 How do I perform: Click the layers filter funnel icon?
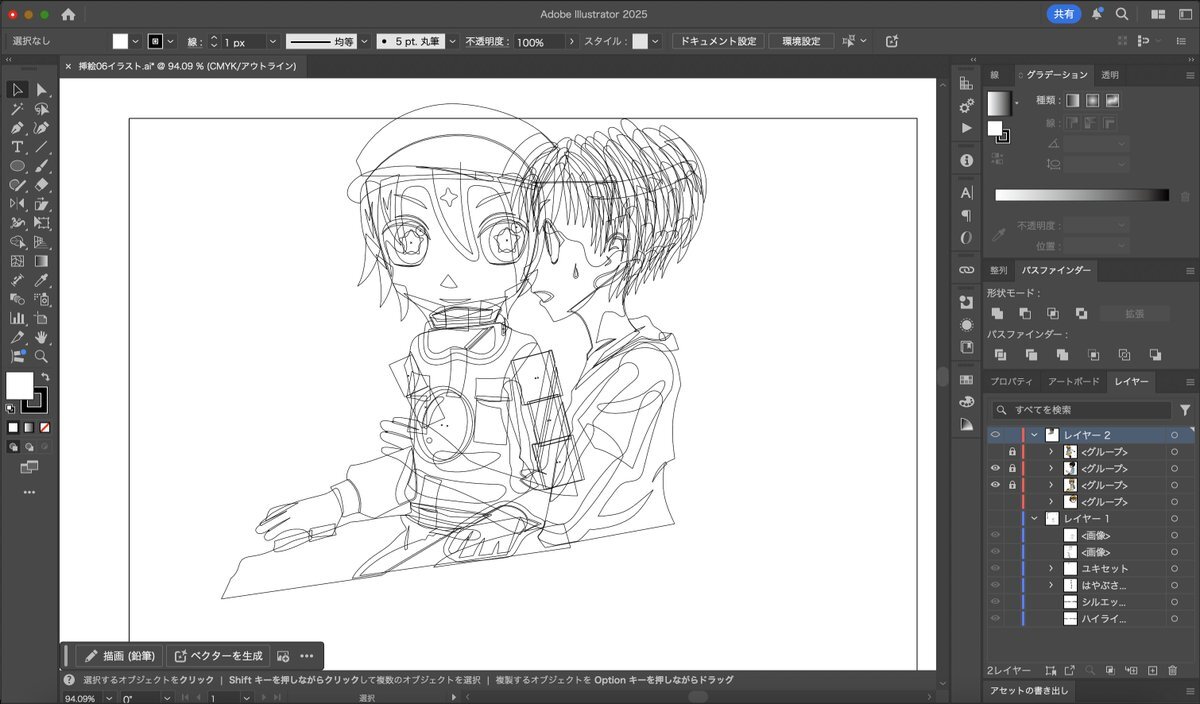pyautogui.click(x=1185, y=410)
